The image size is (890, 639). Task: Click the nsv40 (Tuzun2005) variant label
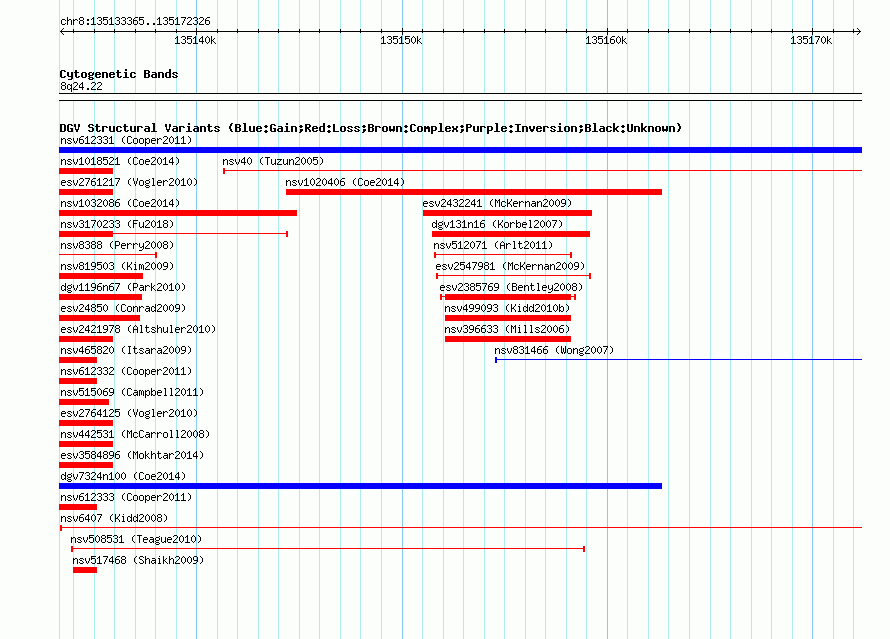[273, 161]
